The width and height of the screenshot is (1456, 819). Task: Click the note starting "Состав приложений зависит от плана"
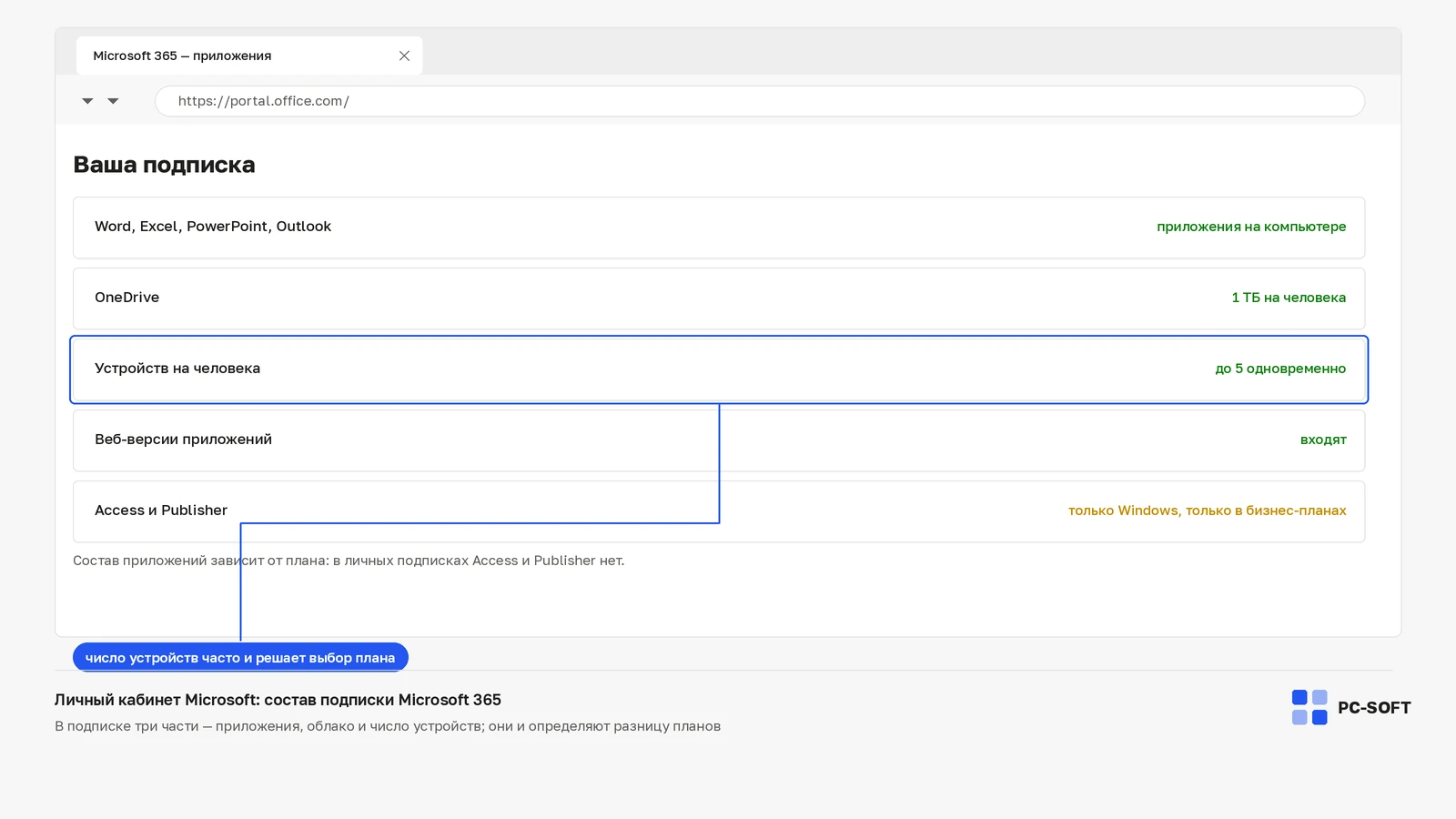[x=349, y=561]
